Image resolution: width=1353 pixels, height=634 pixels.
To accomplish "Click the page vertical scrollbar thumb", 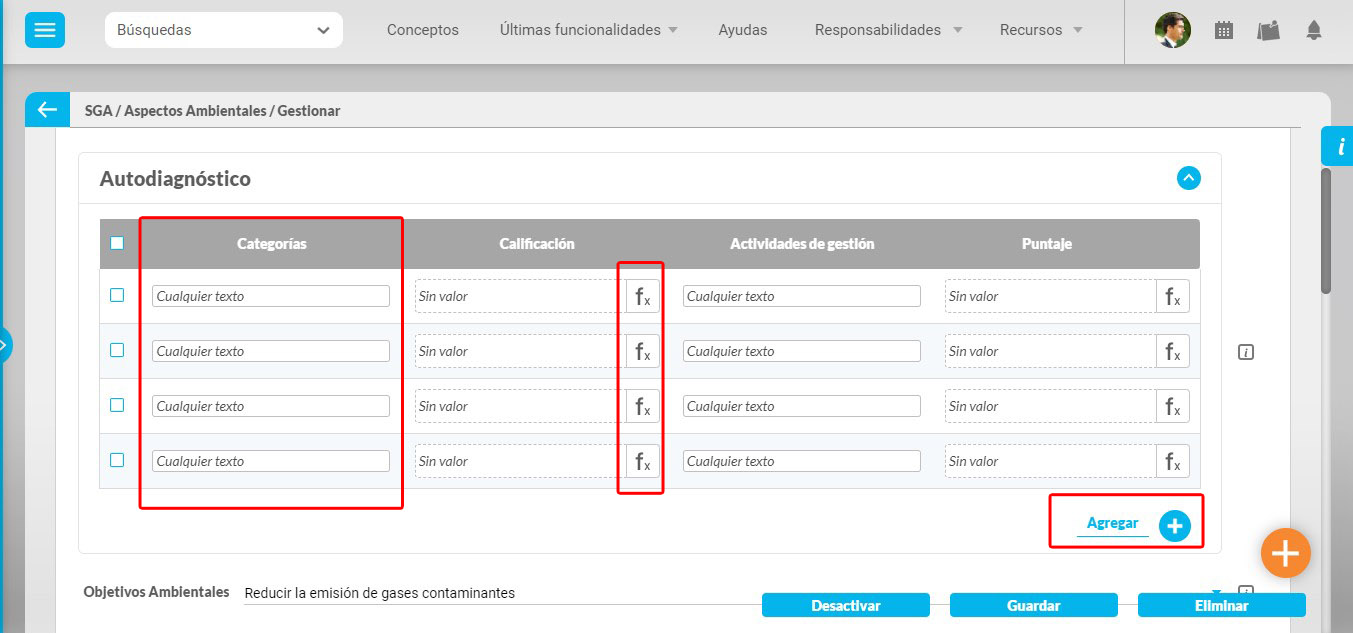I will point(1327,230).
